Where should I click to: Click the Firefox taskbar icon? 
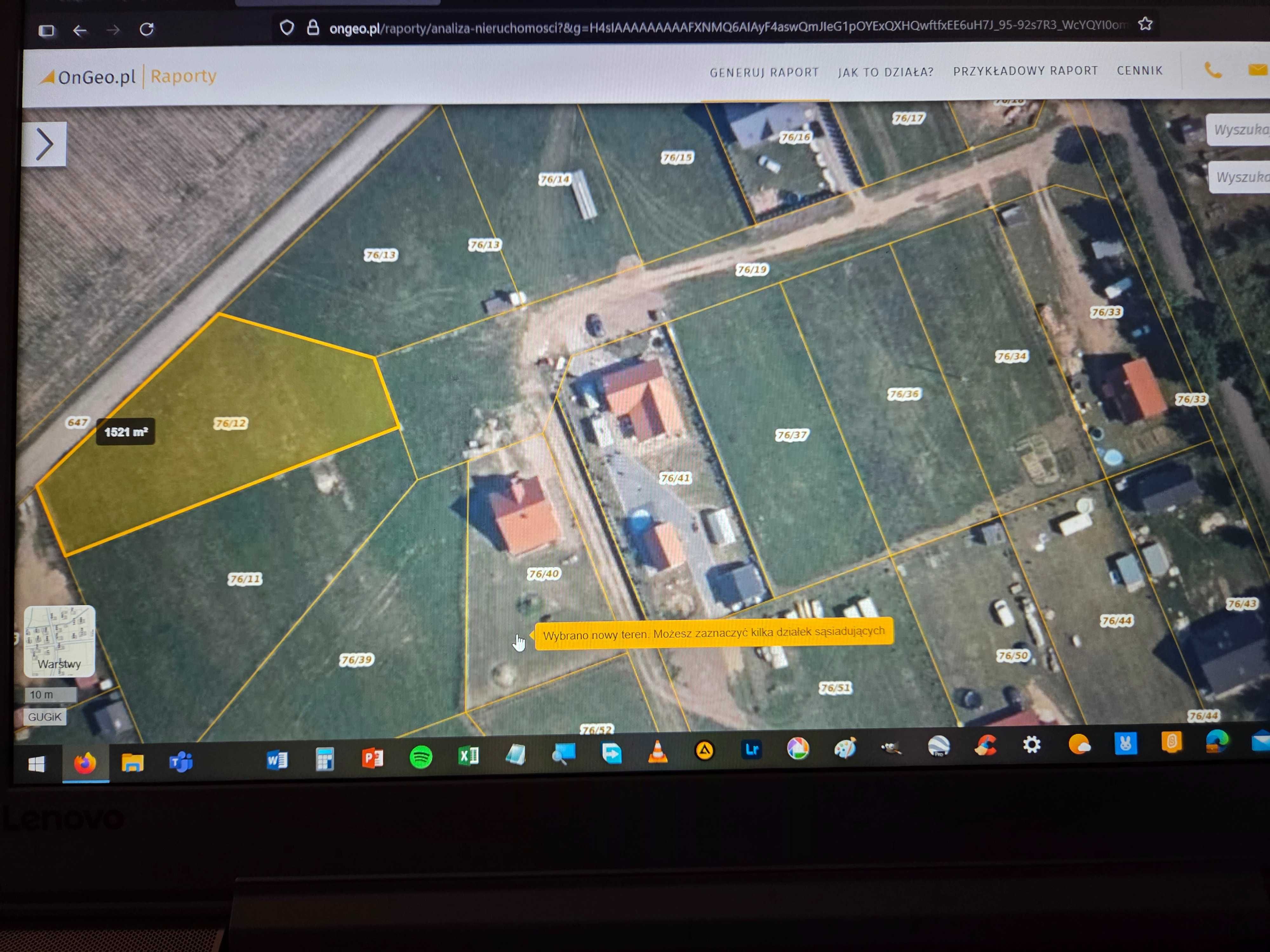click(85, 763)
